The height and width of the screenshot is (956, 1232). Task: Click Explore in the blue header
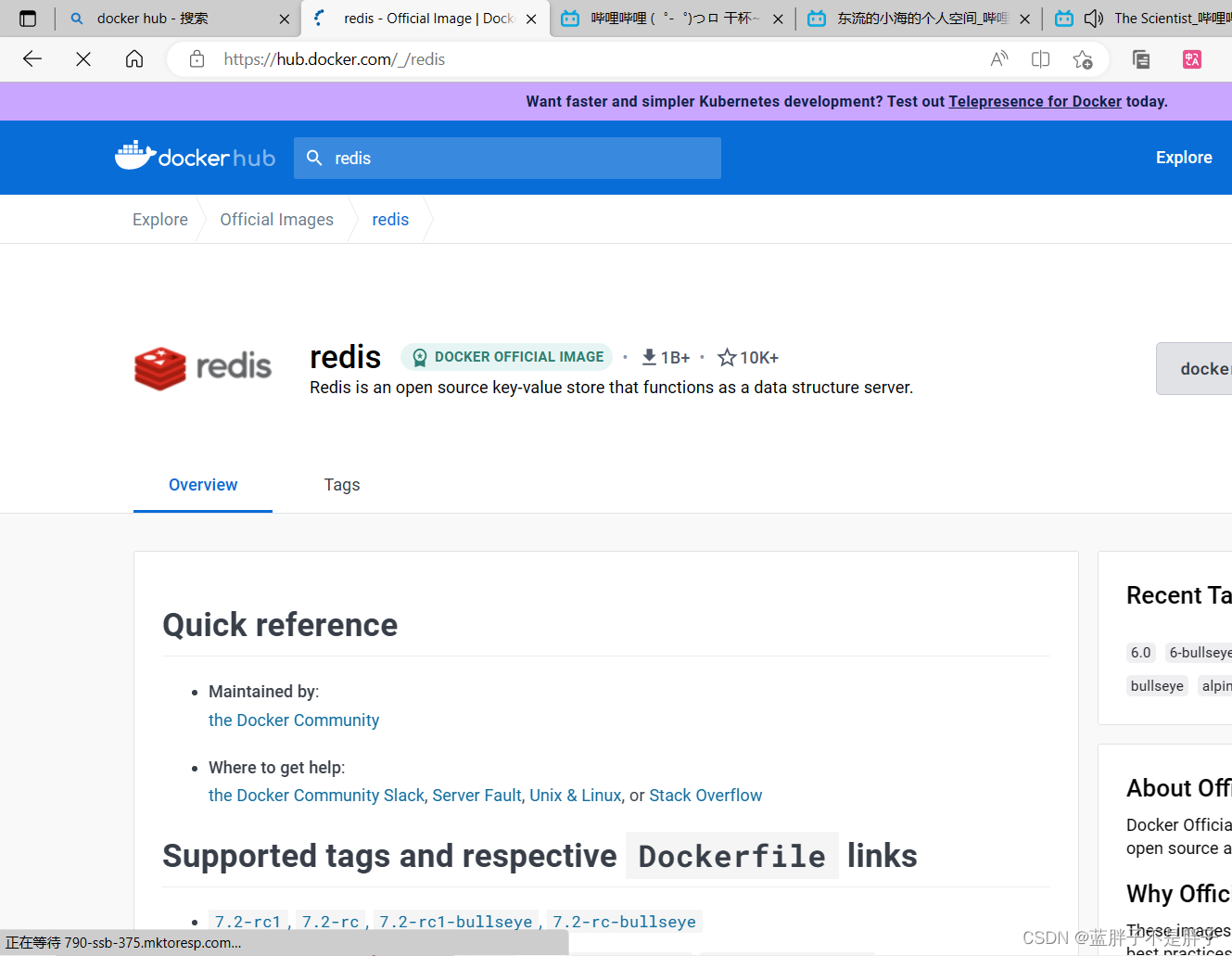coord(1184,158)
